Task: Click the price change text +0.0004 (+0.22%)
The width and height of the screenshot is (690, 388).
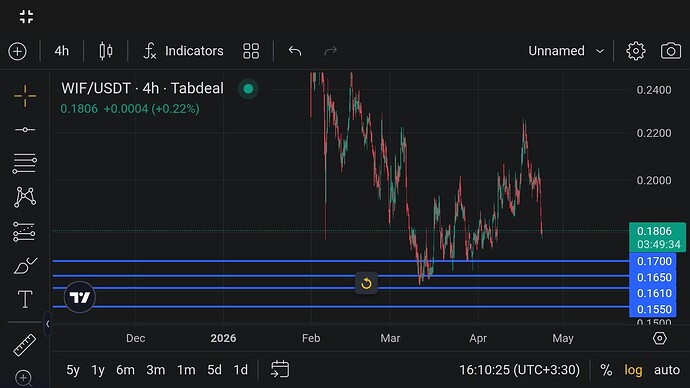Action: pyautogui.click(x=151, y=109)
